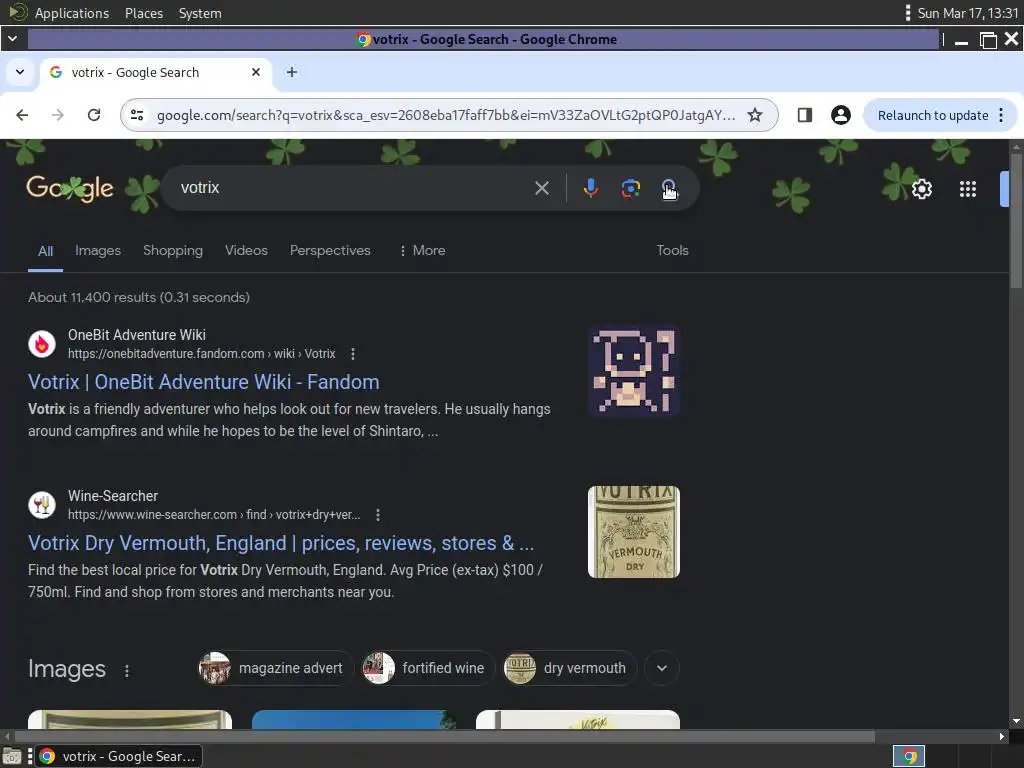Viewport: 1024px width, 768px height.
Task: Open Votrix Dry Vermouth England link
Action: coord(281,543)
